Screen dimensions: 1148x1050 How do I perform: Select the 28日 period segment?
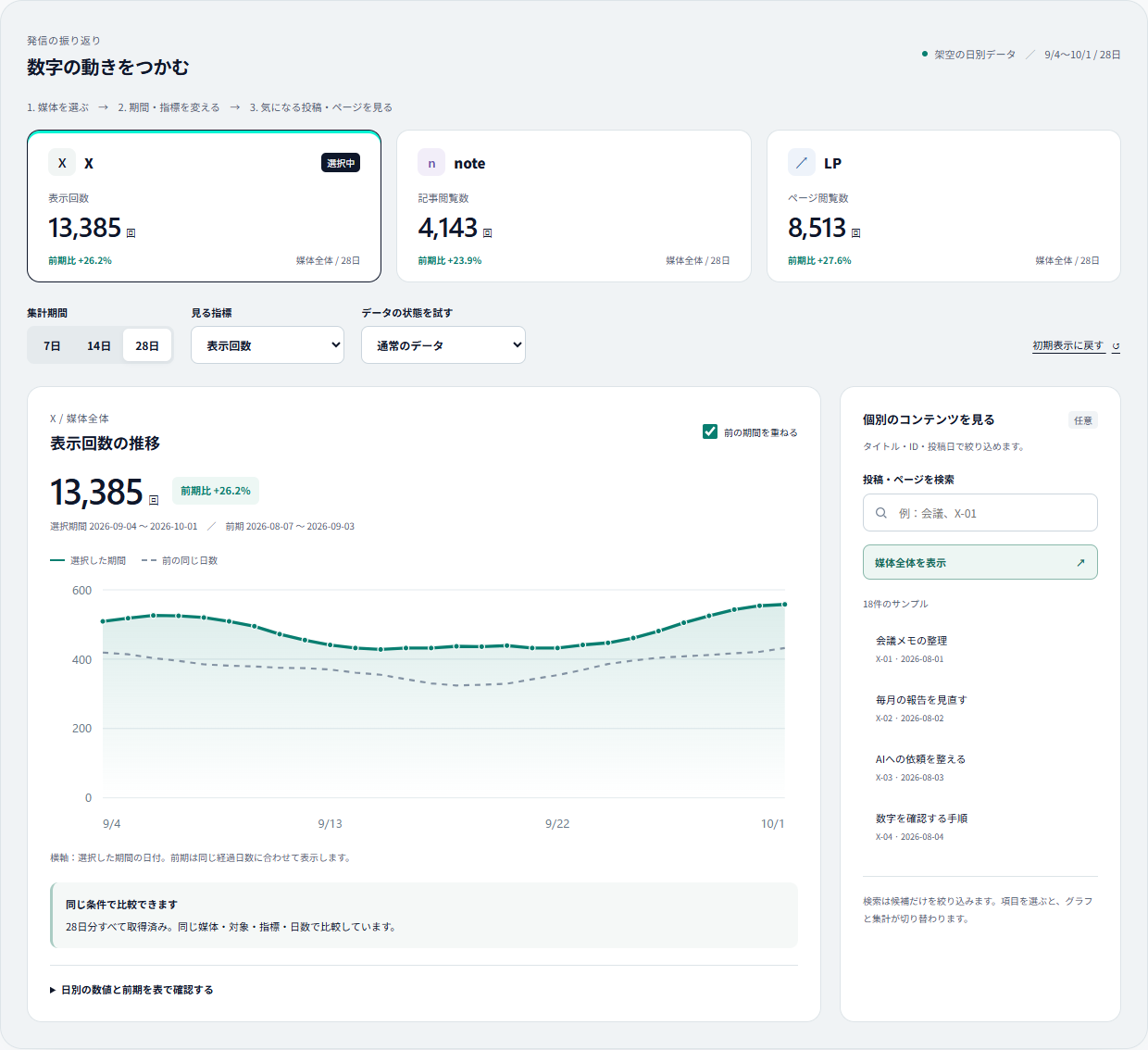click(x=147, y=345)
